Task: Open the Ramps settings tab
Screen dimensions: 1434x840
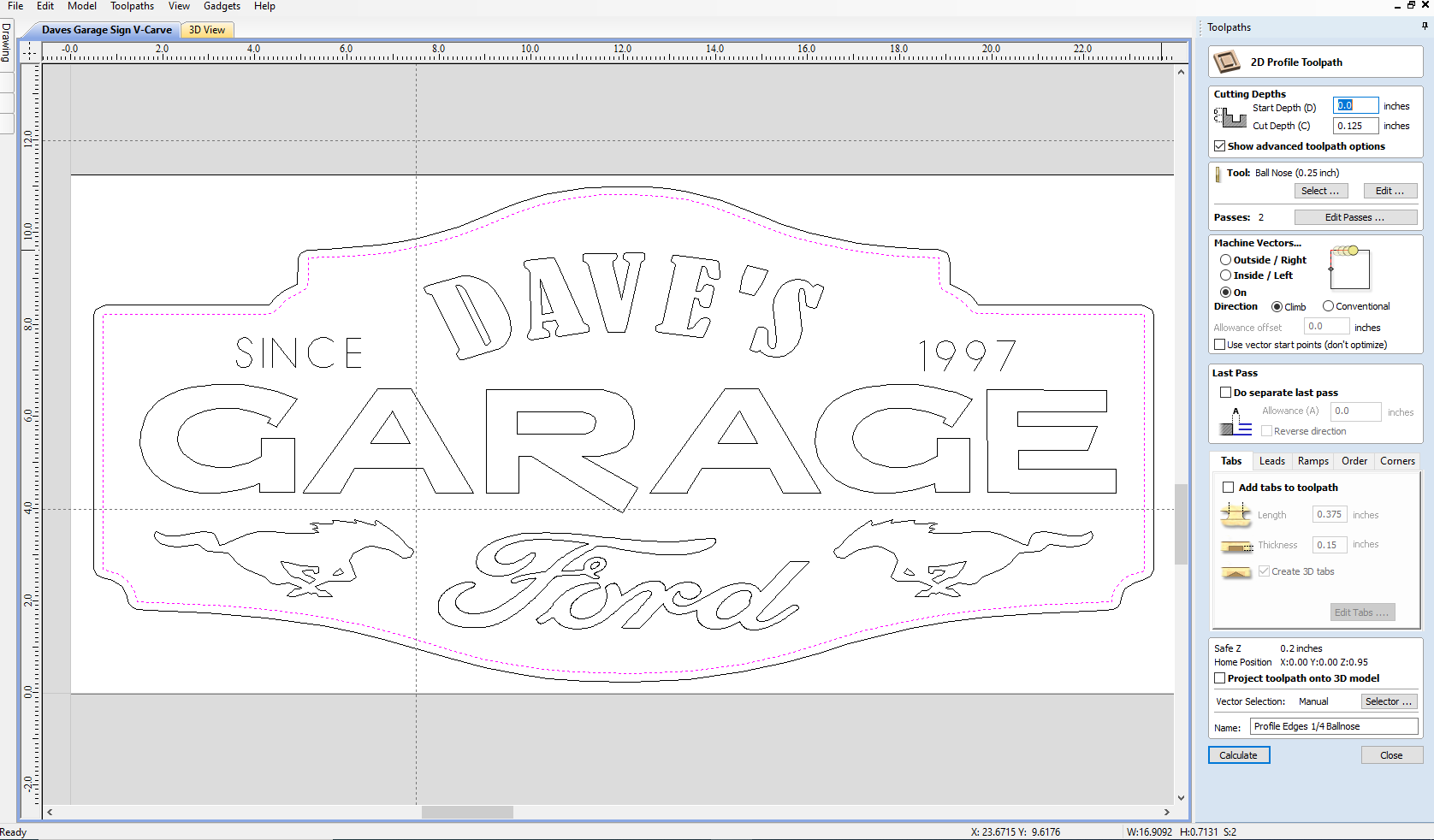Action: 1313,461
